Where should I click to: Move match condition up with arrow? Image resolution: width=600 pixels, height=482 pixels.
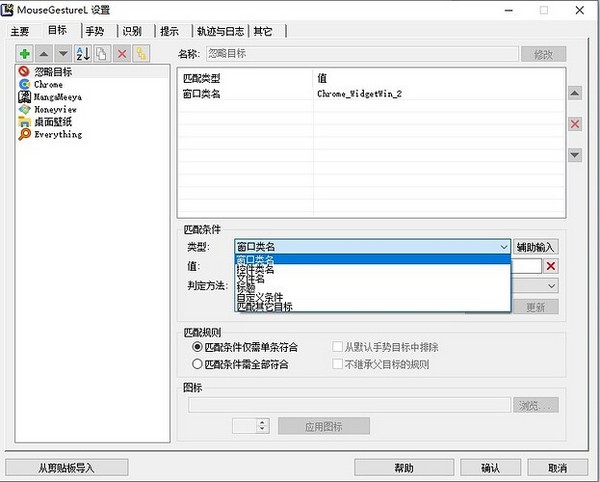(x=574, y=93)
